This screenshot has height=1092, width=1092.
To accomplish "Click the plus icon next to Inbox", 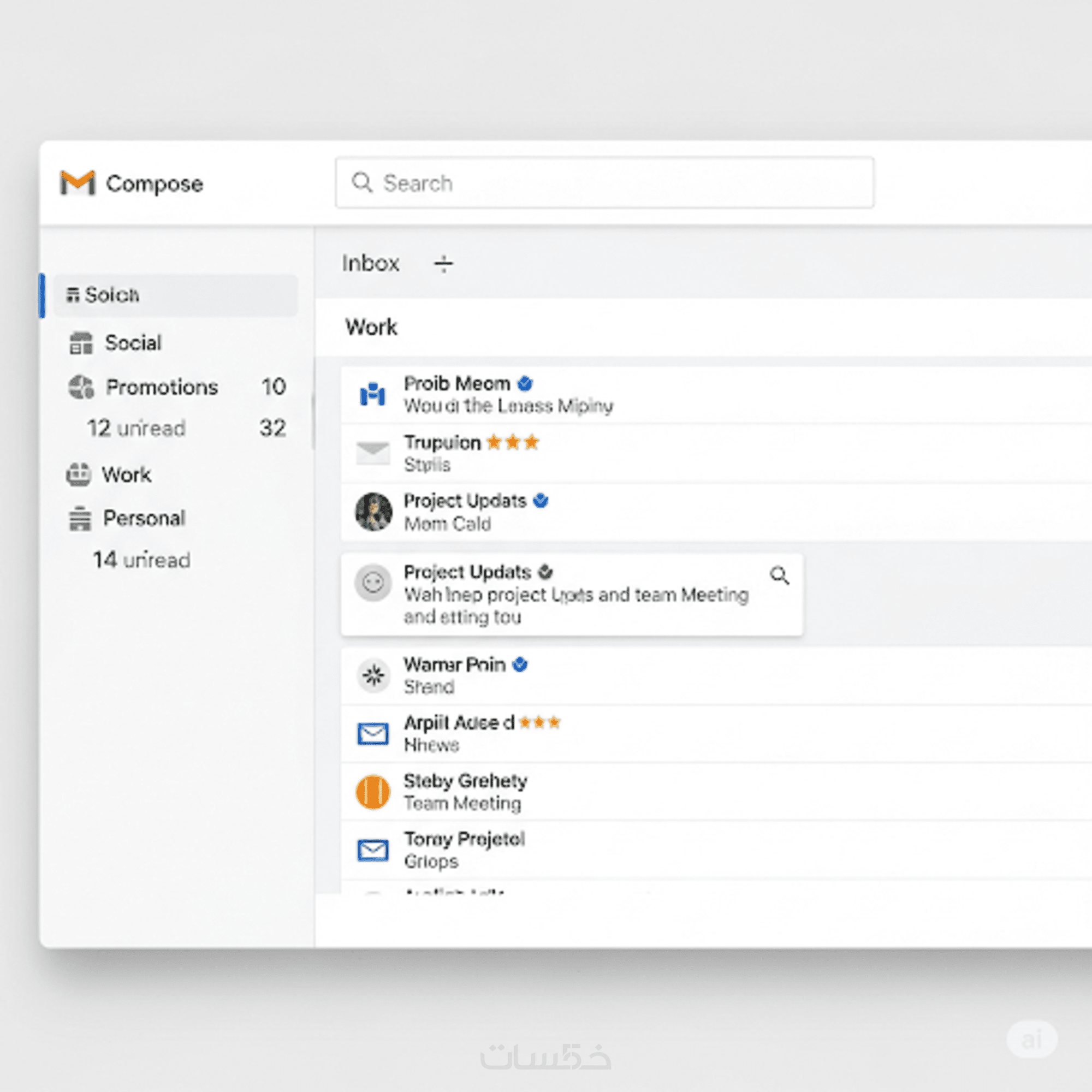I will pyautogui.click(x=443, y=263).
